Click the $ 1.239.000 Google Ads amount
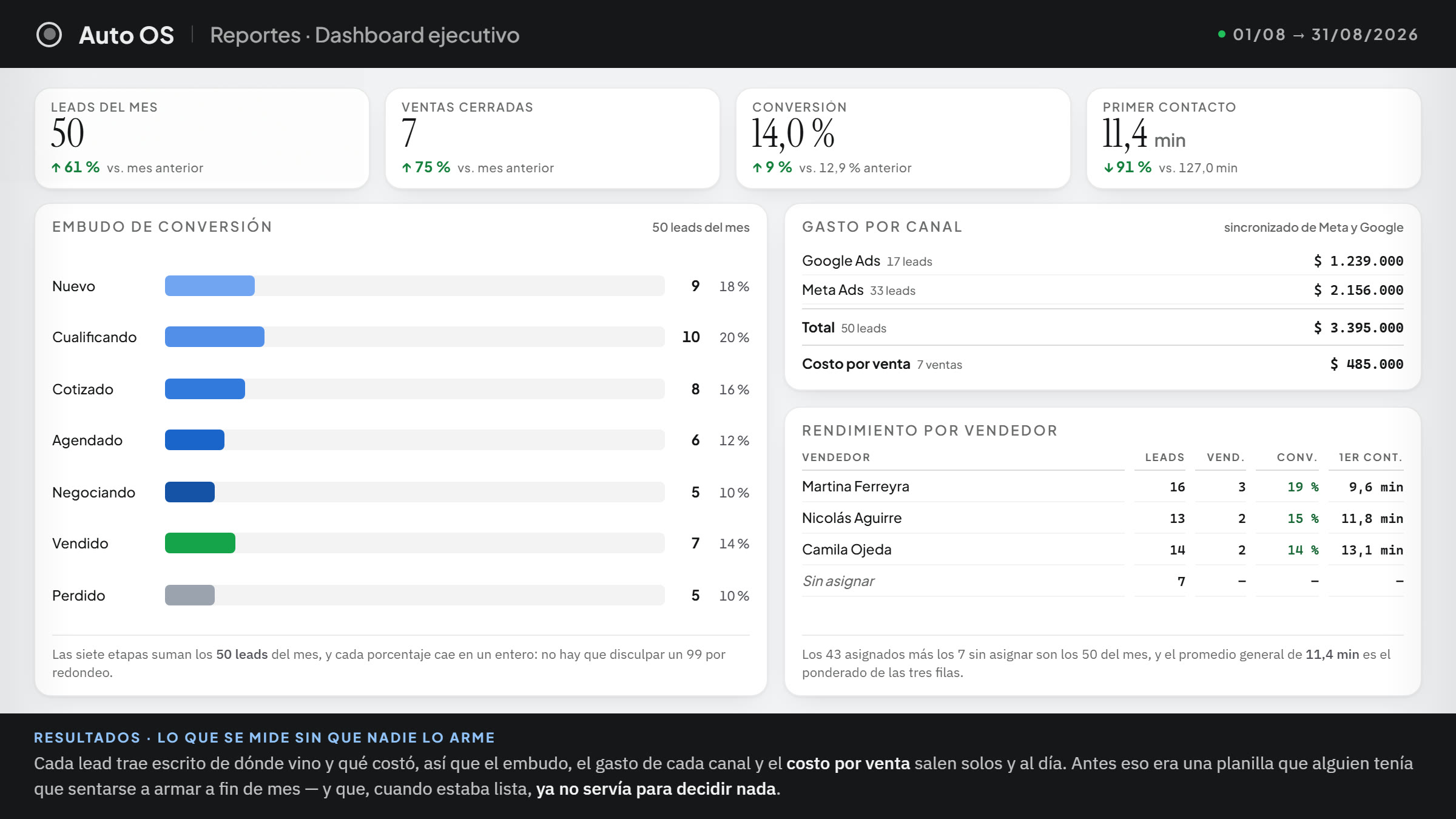Screen dimensions: 1456x819 click(1358, 261)
